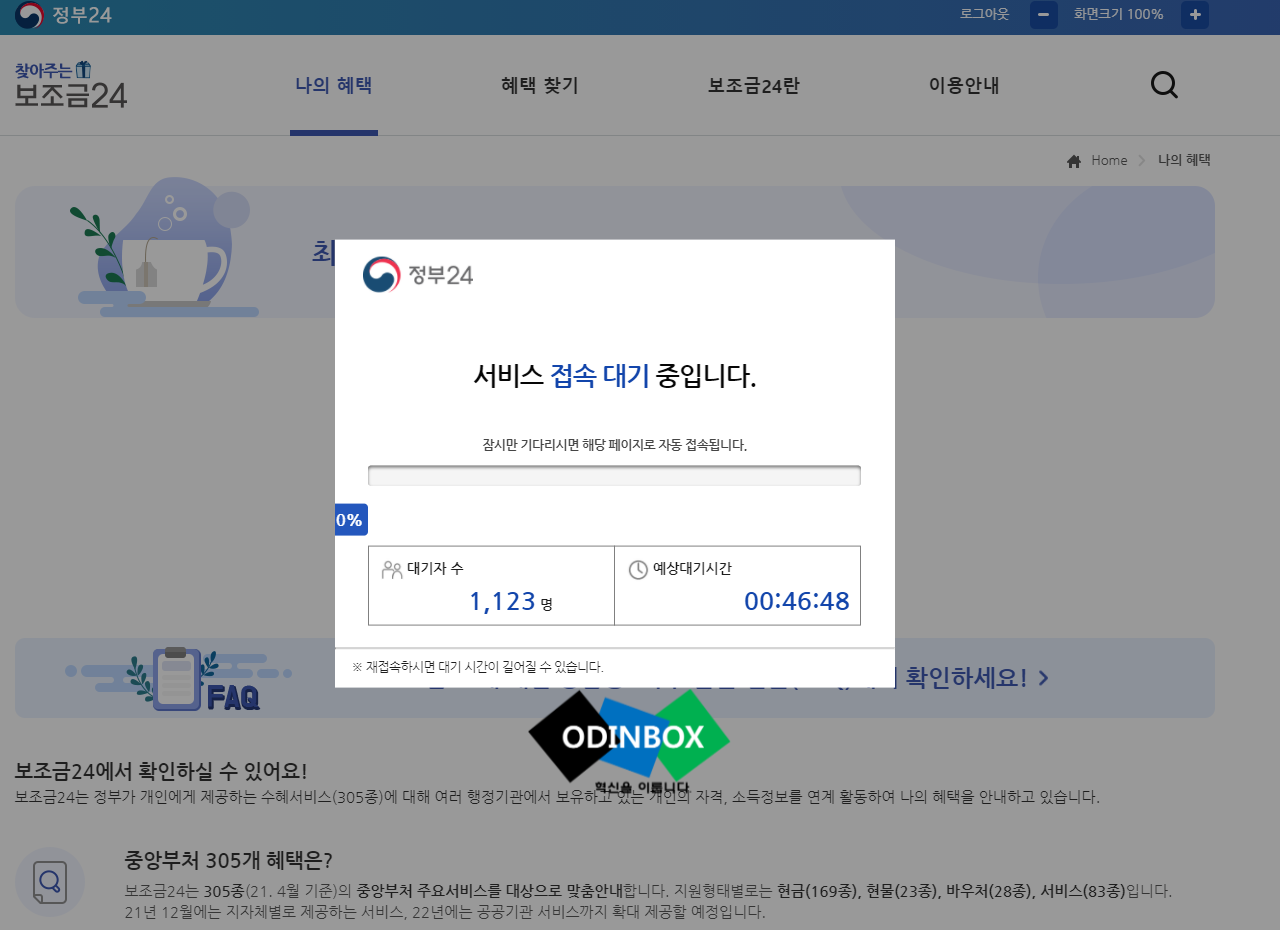
Task: Click the waiting people icon
Action: tap(392, 570)
